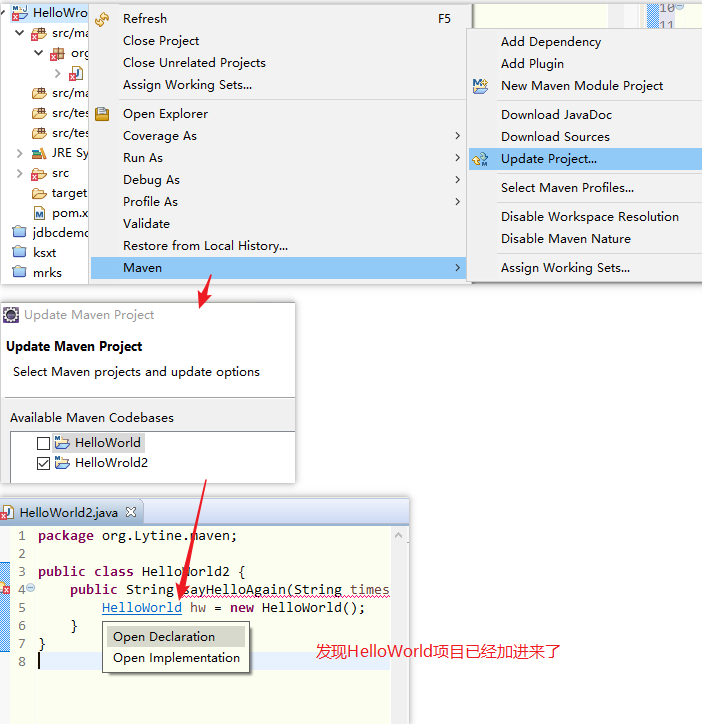Click the pom.xml Maven file icon
The width and height of the screenshot is (702, 724).
40,213
